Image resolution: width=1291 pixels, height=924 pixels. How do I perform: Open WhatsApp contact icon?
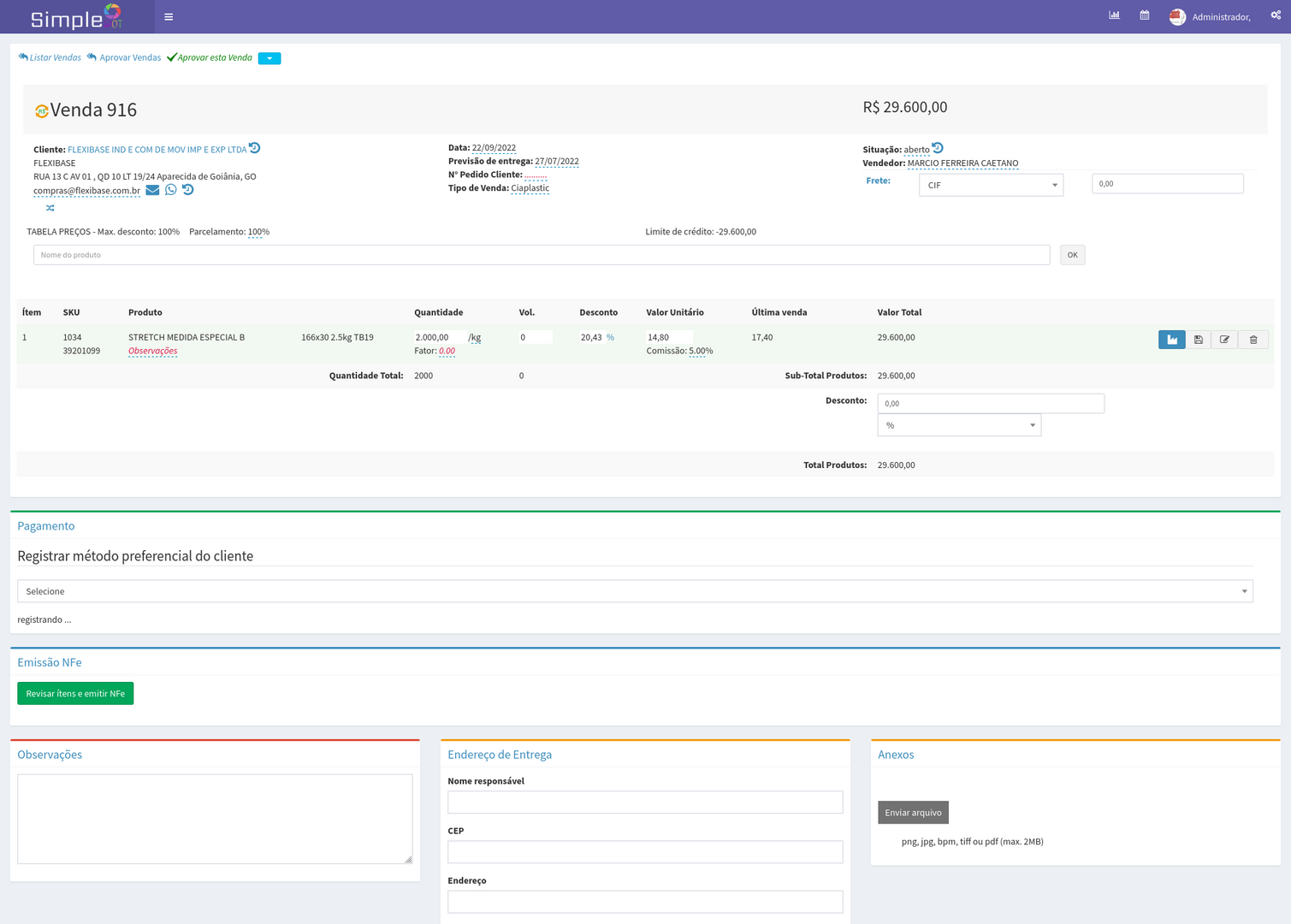[171, 190]
